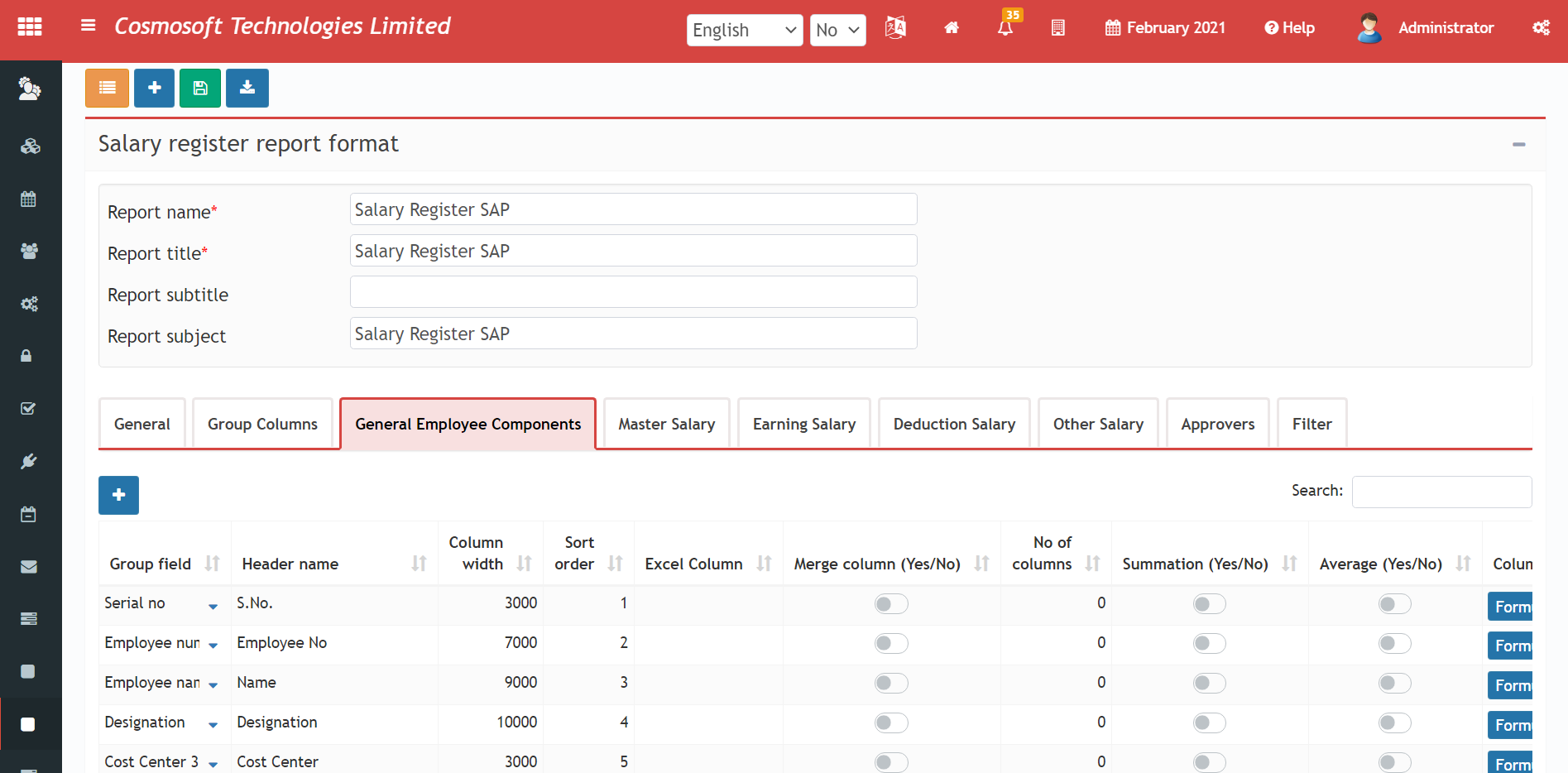The height and width of the screenshot is (773, 1568).
Task: Go to home via house icon
Action: tap(952, 27)
